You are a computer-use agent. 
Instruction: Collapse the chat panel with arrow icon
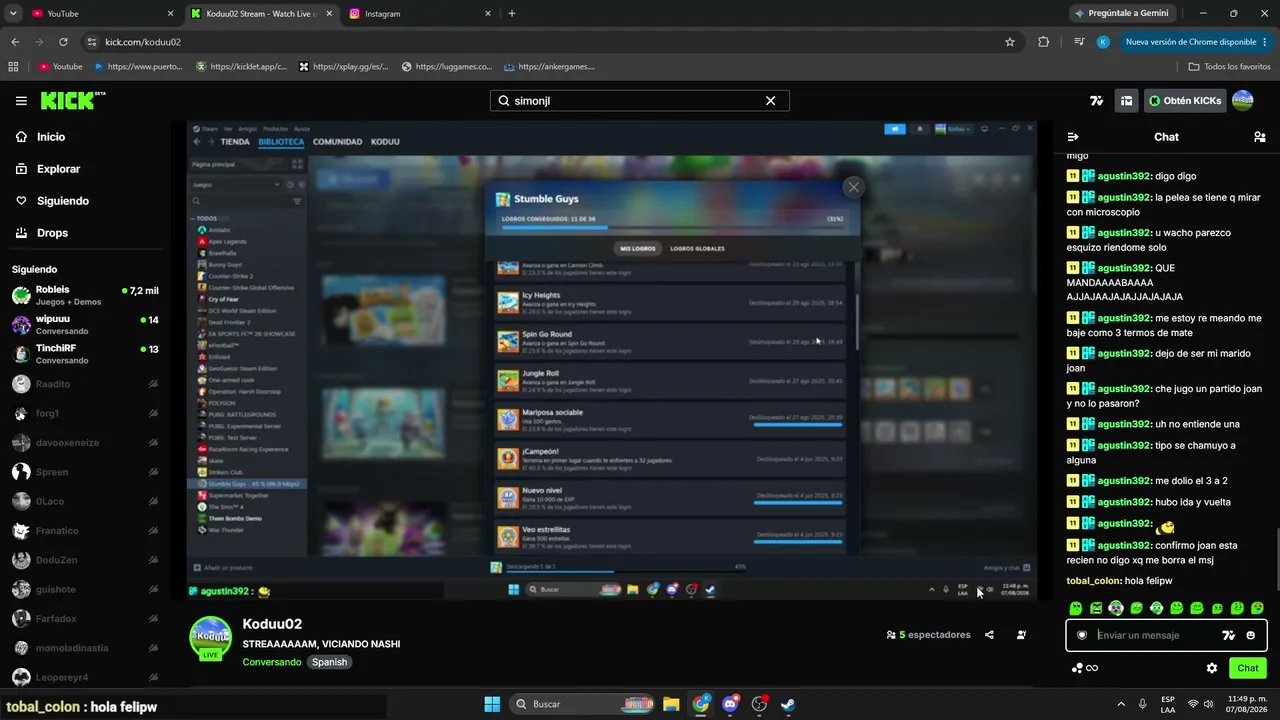pos(1073,137)
